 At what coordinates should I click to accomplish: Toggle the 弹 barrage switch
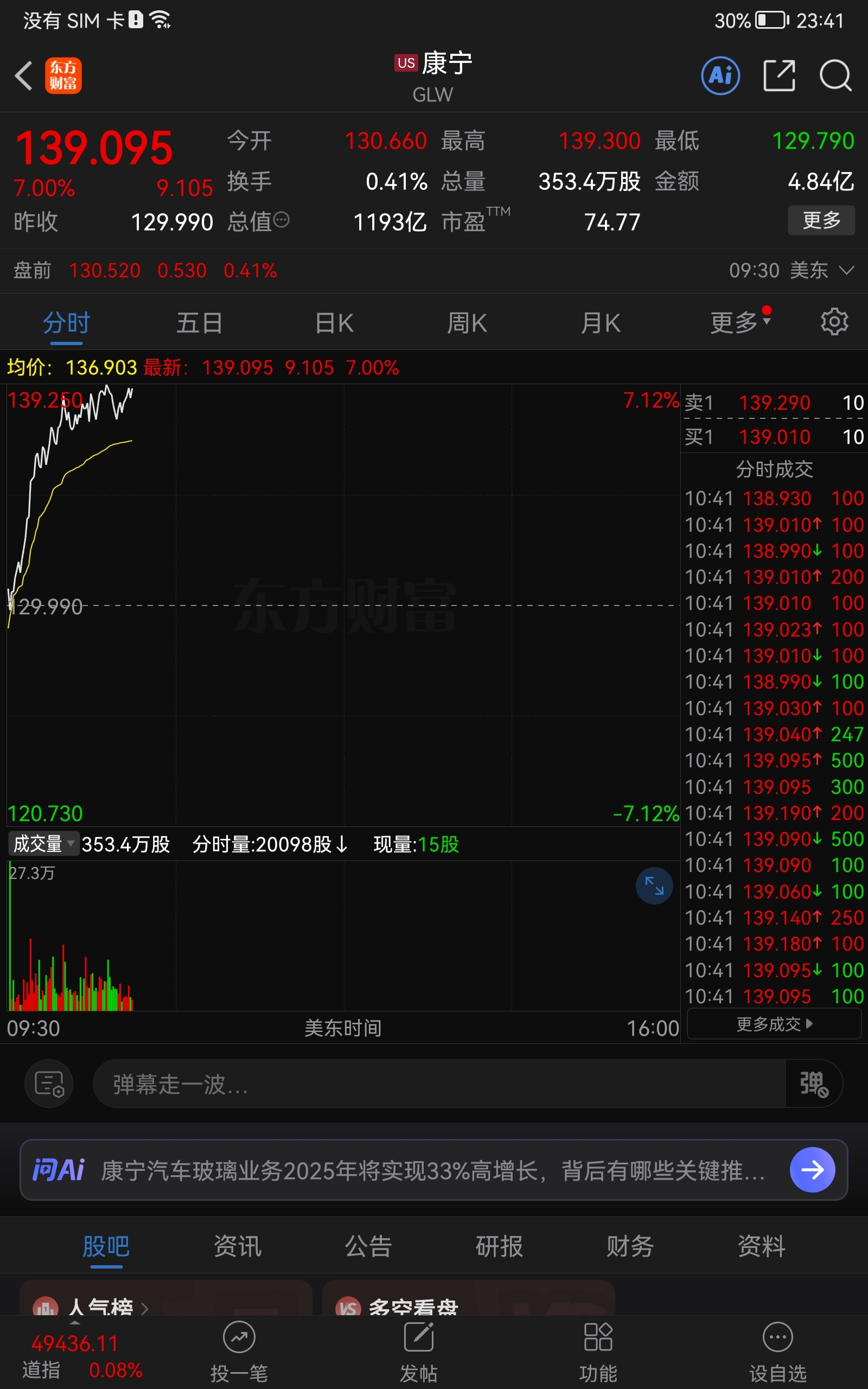point(813,1084)
